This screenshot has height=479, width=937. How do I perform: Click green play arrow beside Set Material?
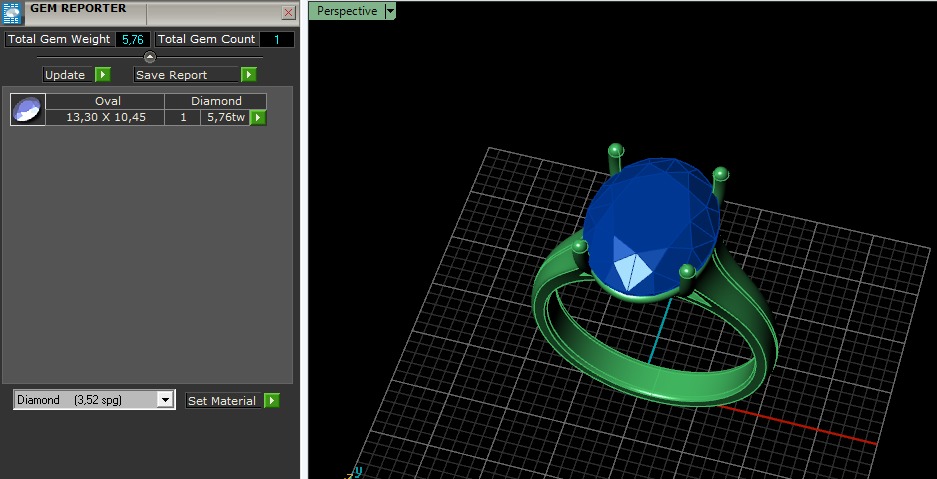(271, 401)
